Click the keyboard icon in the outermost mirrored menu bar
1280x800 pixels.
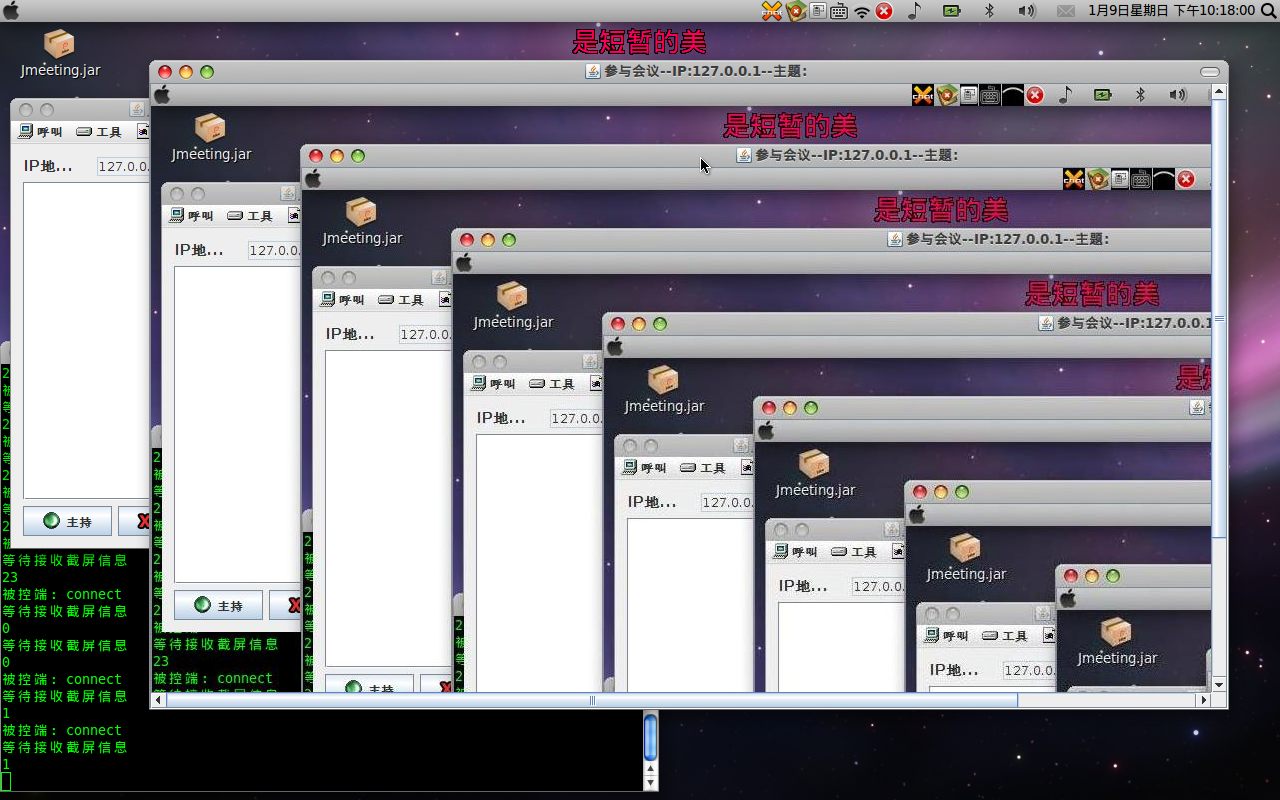[x=990, y=95]
